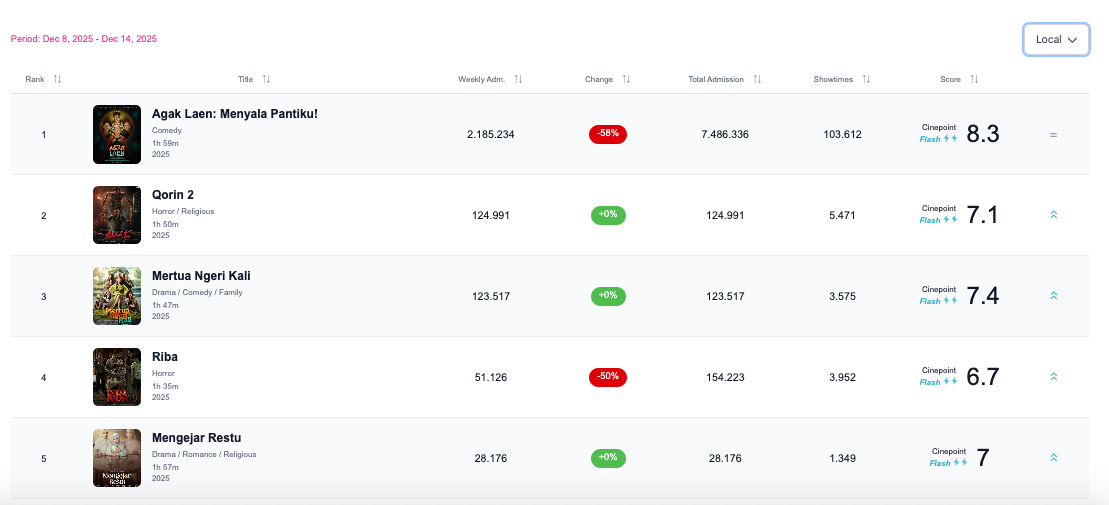1109x505 pixels.
Task: Sort by Total Admission arrows icon
Action: point(757,79)
